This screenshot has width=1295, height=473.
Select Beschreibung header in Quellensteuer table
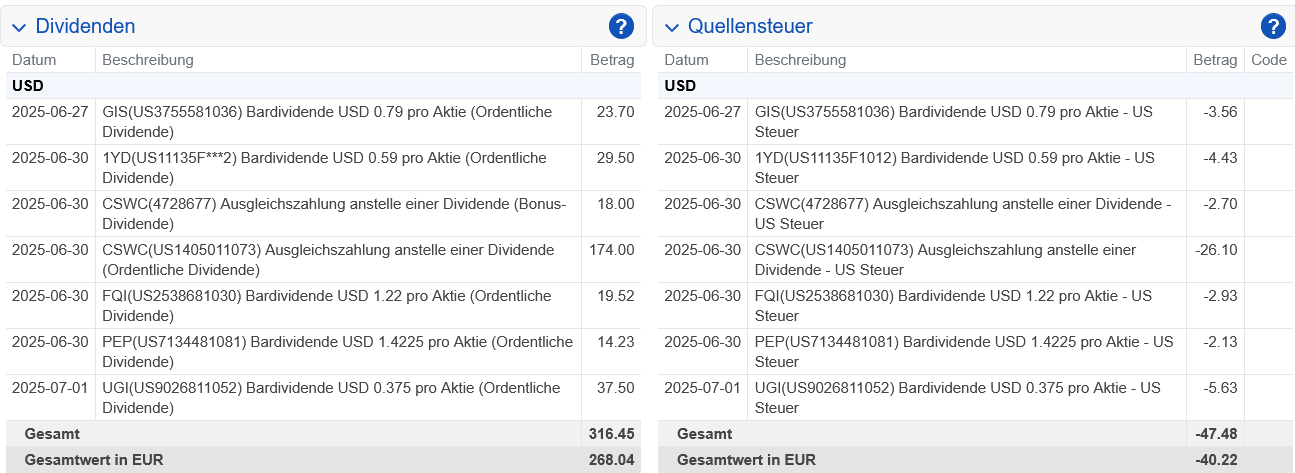[800, 60]
